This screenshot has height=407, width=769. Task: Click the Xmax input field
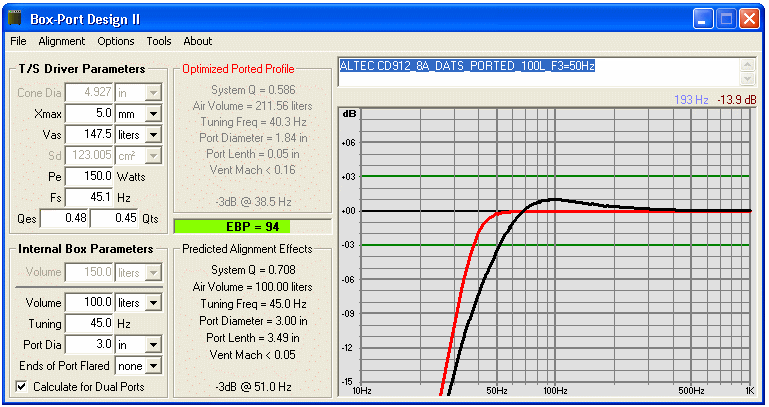89,114
